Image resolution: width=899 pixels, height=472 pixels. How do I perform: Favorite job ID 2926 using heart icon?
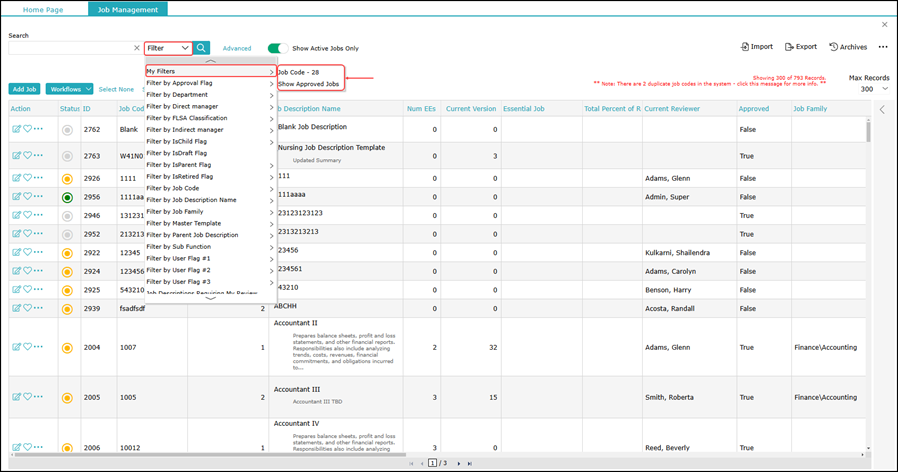27,178
